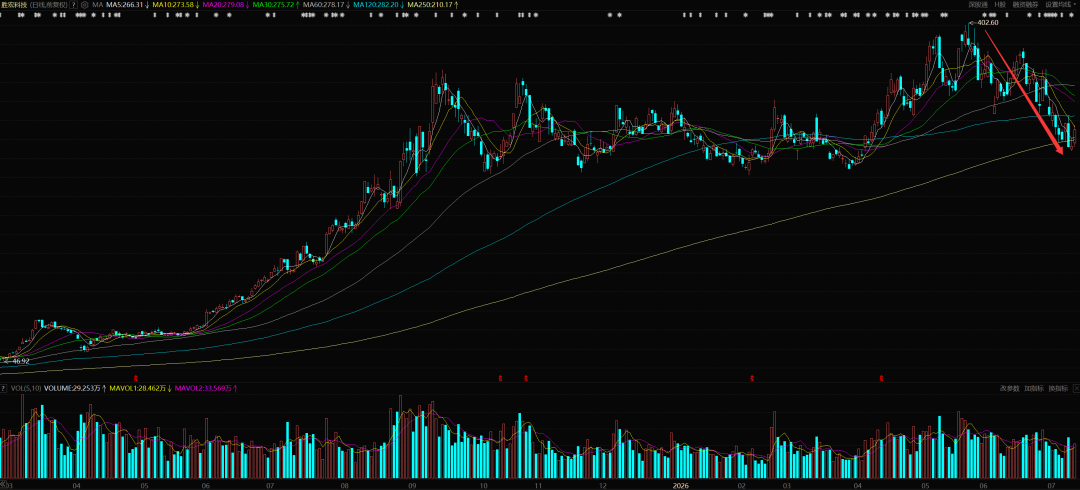Click the H股 link
Image resolution: width=1080 pixels, height=490 pixels.
pyautogui.click(x=1000, y=4)
